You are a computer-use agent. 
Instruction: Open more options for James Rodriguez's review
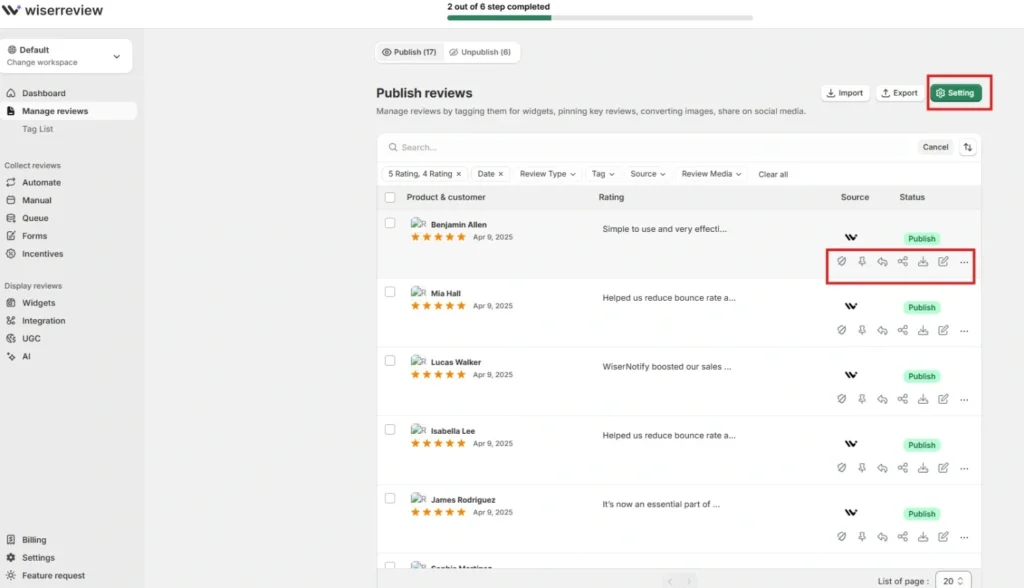964,537
